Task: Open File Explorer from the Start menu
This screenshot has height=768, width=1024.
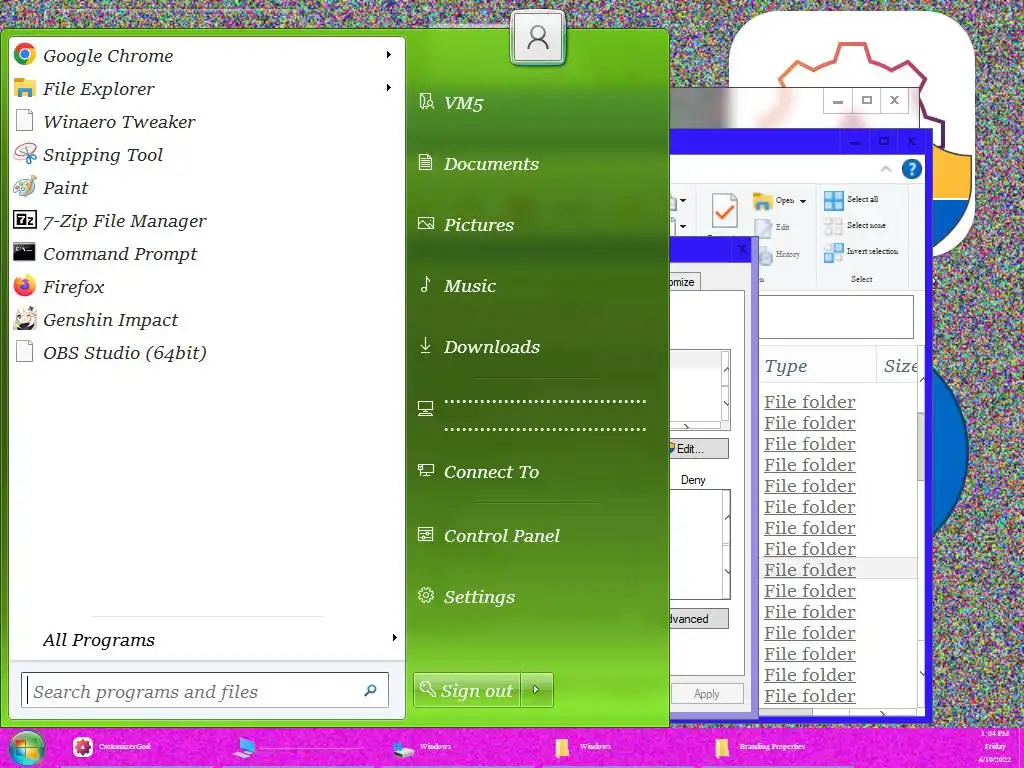Action: pos(207,89)
